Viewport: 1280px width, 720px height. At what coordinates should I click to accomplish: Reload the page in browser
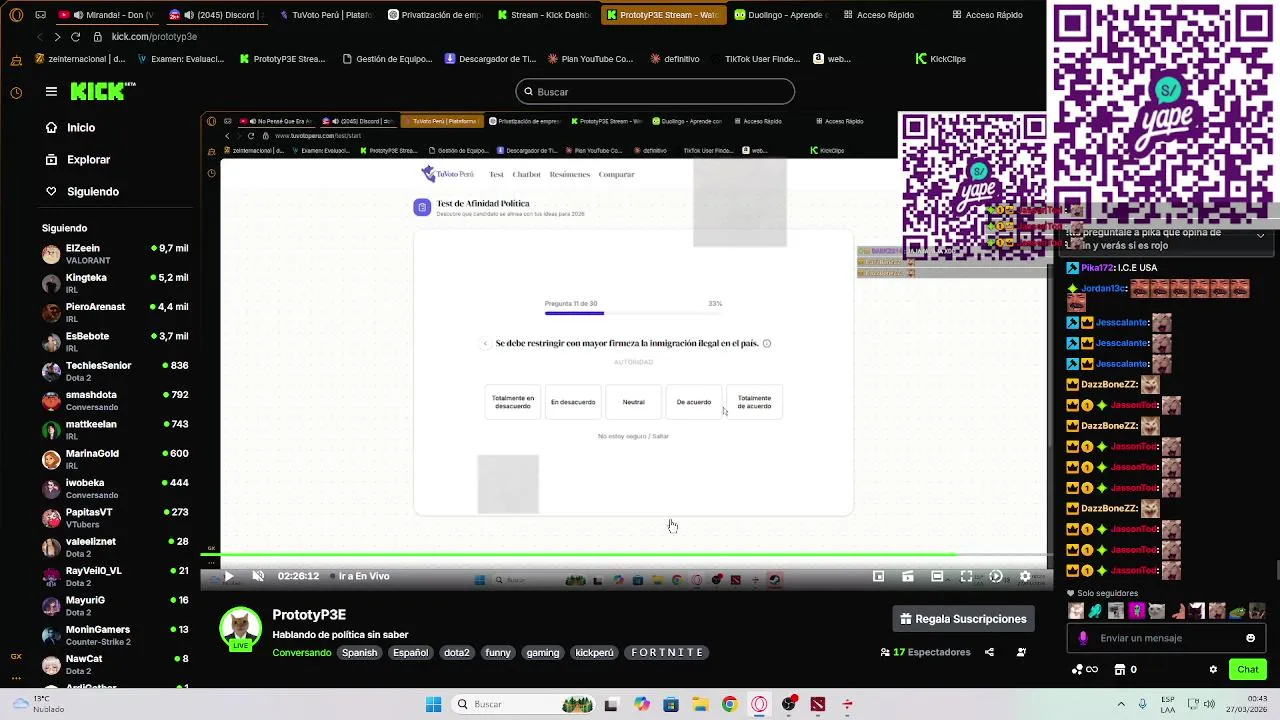[x=75, y=37]
